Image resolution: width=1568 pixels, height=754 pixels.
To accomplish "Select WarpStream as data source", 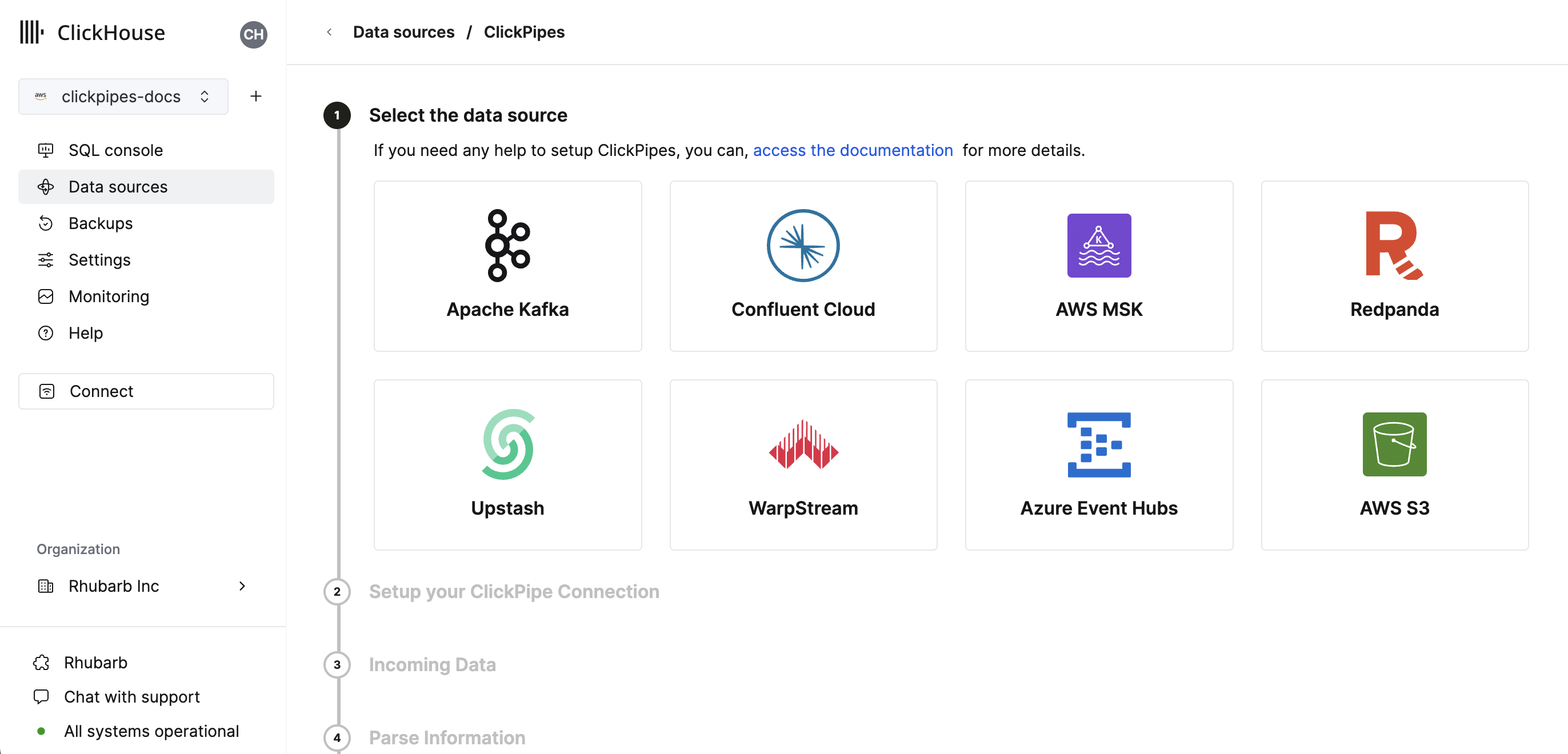I will click(803, 464).
